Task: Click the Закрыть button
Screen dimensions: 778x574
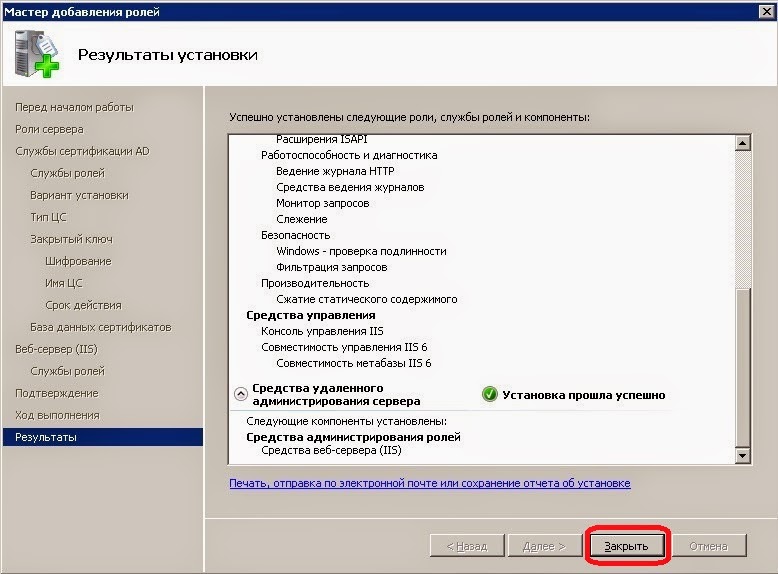Action: pyautogui.click(x=626, y=546)
